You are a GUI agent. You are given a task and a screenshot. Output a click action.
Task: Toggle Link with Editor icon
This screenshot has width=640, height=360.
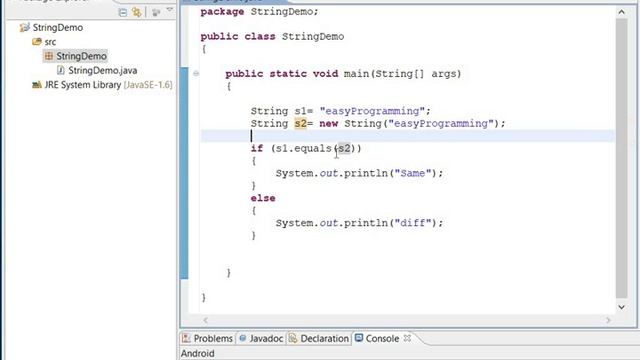137,12
